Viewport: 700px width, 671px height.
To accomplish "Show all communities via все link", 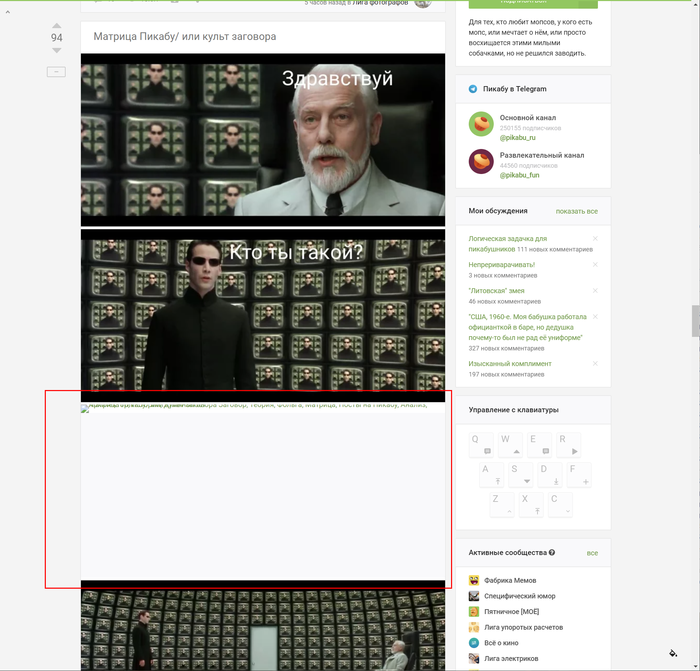I will pyautogui.click(x=592, y=553).
